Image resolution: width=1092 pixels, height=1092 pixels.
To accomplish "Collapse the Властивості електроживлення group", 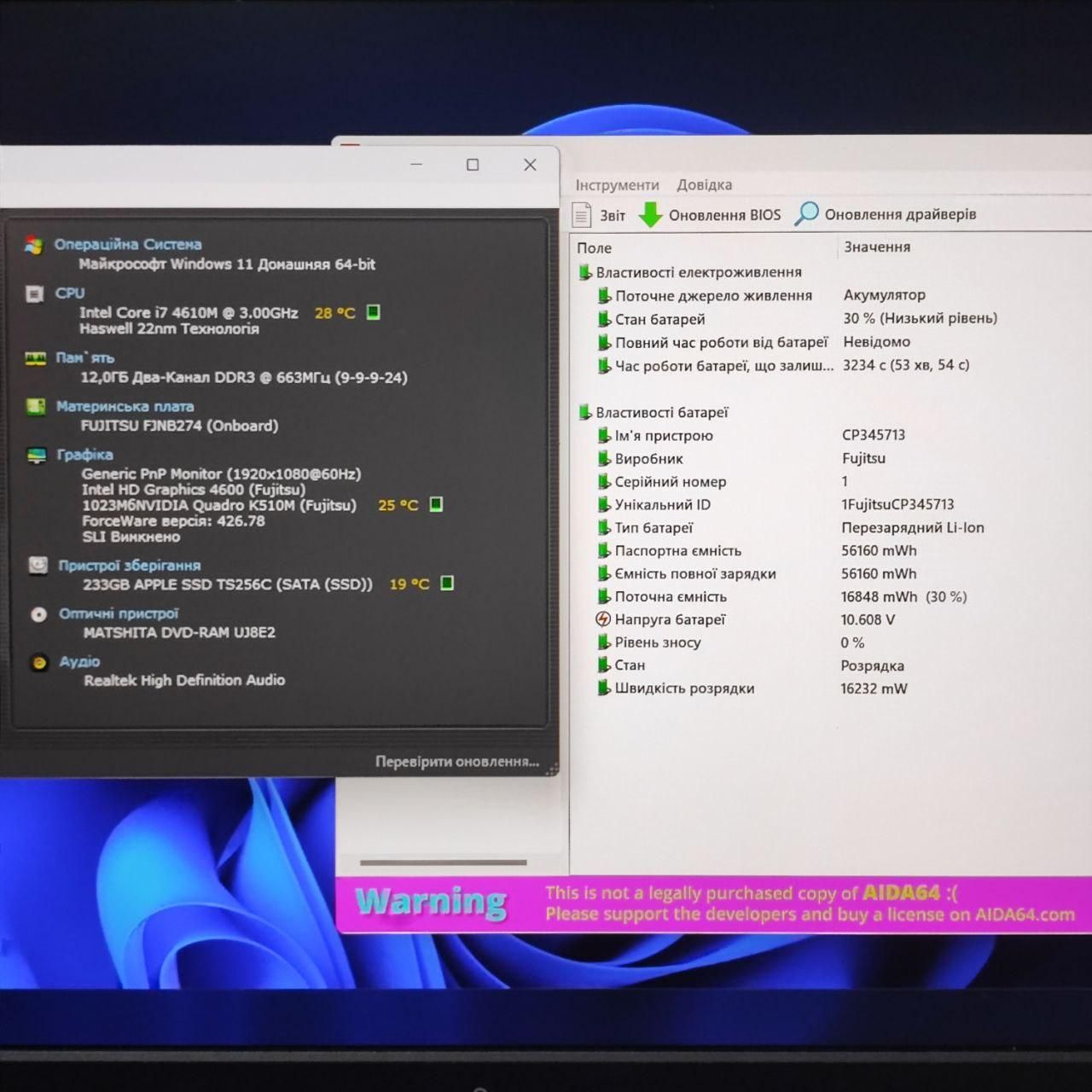I will (x=584, y=272).
